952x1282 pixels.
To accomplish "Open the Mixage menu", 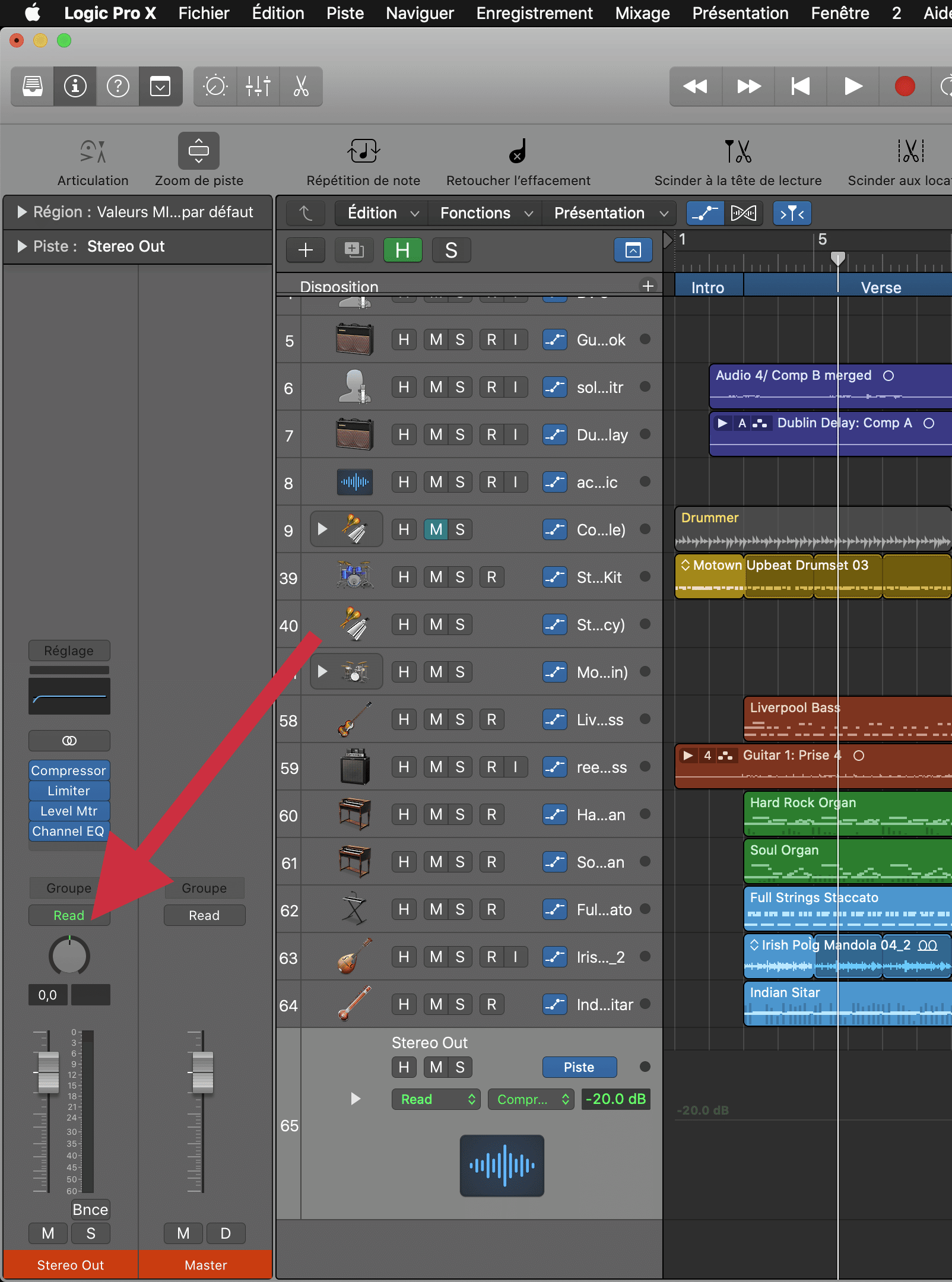I will (642, 13).
